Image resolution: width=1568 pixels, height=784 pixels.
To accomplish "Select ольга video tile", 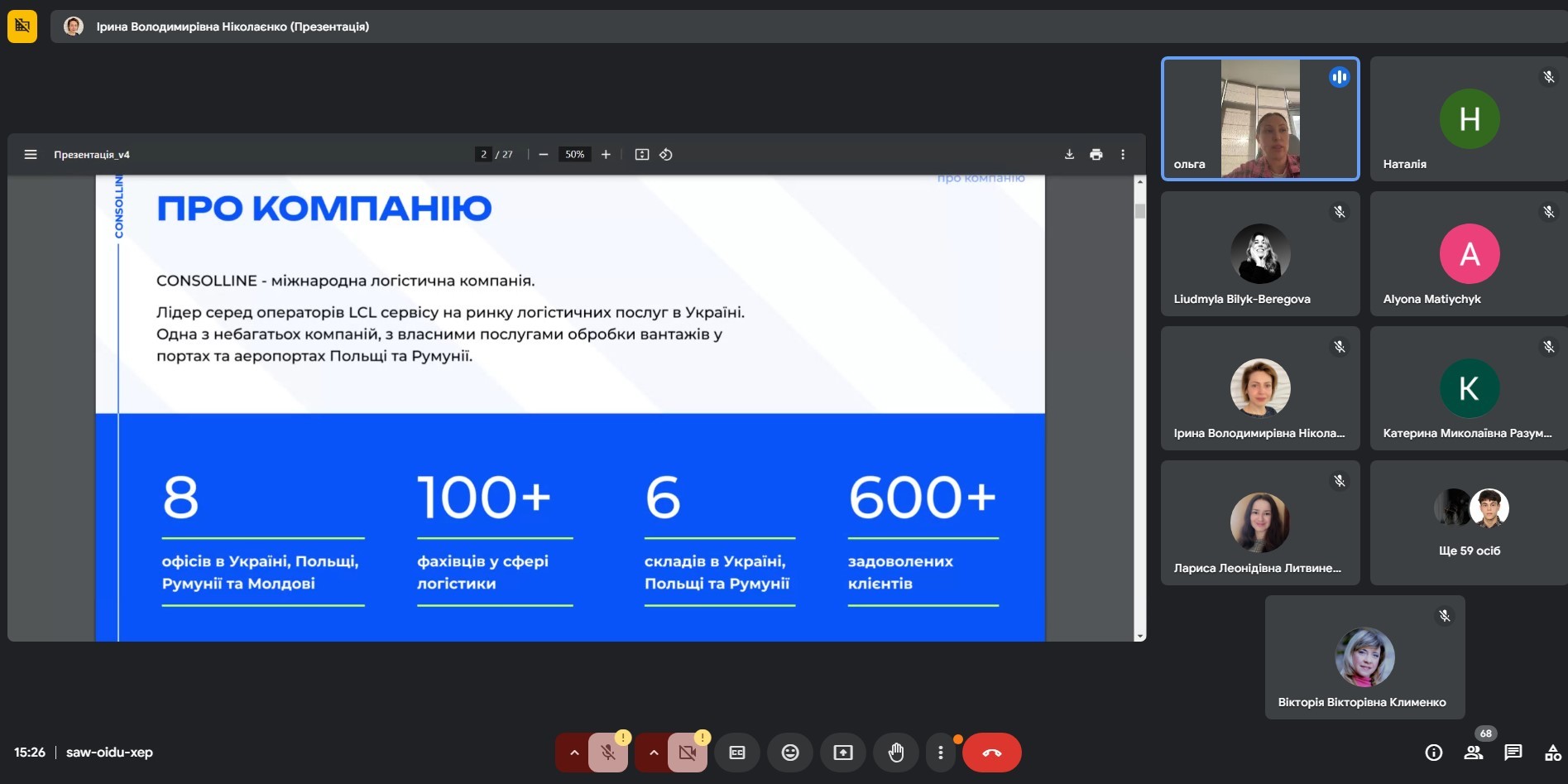I will point(1260,118).
